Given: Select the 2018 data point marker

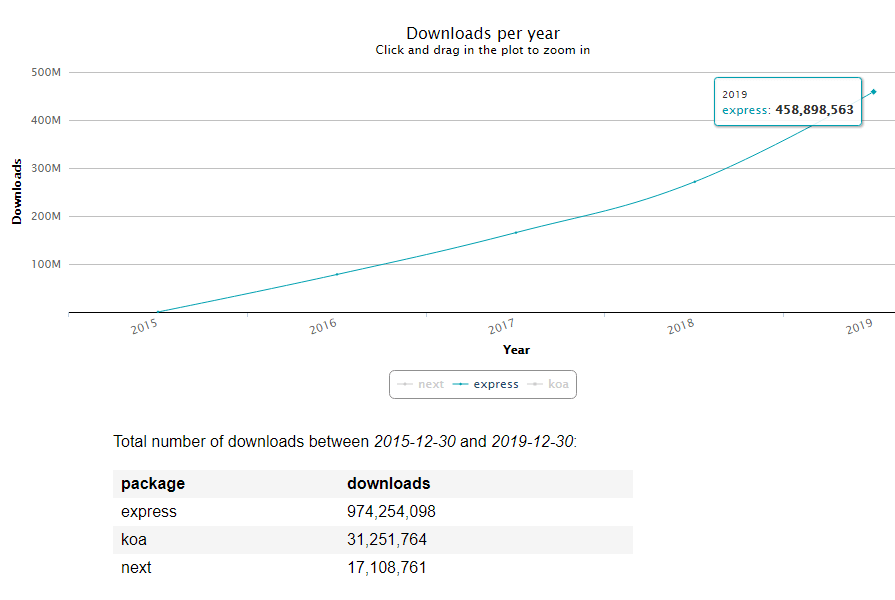Looking at the screenshot, I should pyautogui.click(x=695, y=181).
